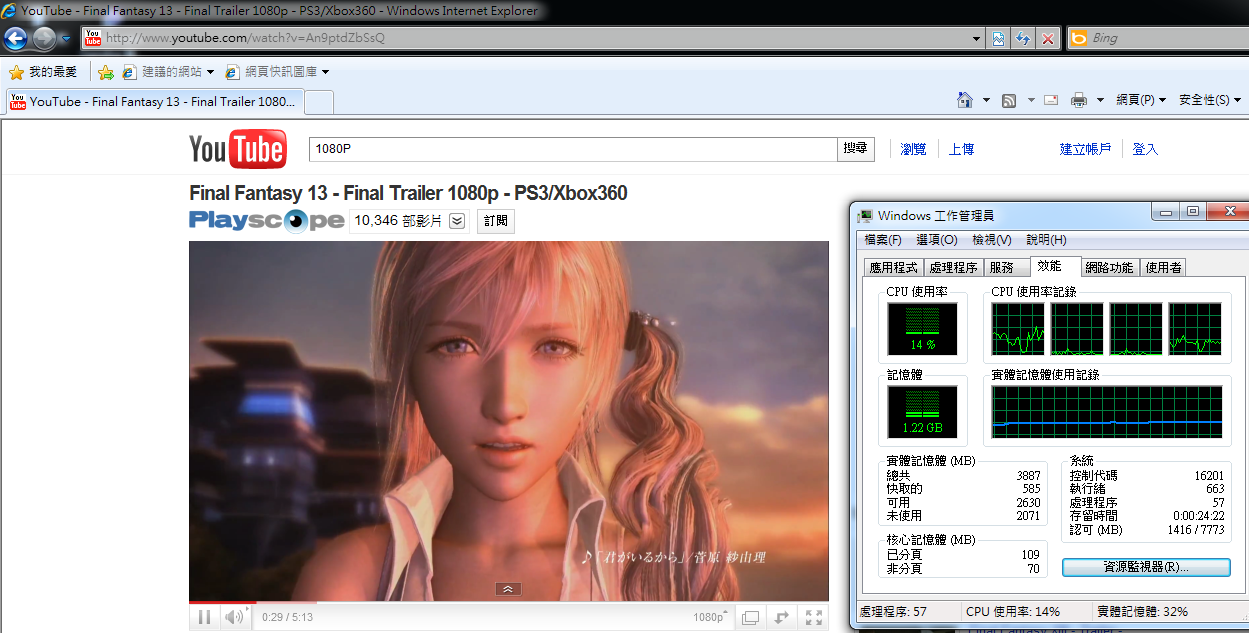Open the 網頁快訊圖庫 web slice gallery
The image size is (1249, 633).
point(277,72)
